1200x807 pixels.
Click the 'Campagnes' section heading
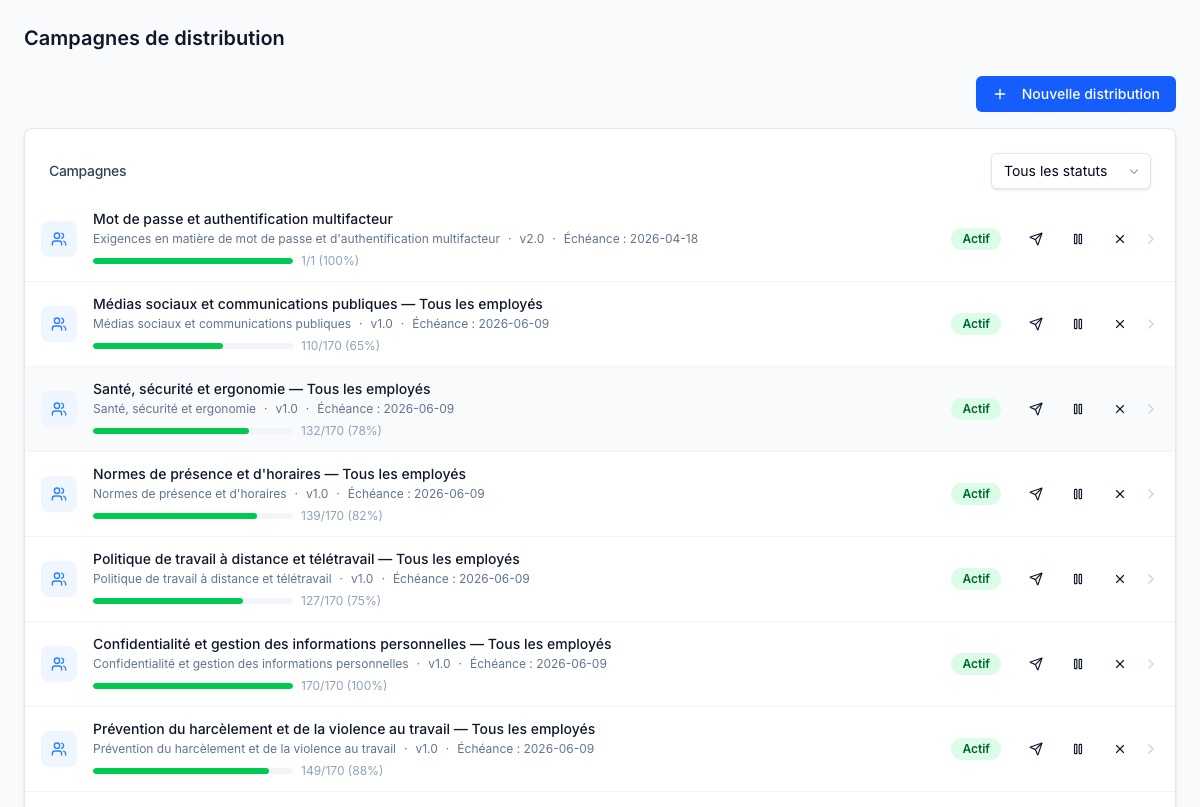point(88,171)
